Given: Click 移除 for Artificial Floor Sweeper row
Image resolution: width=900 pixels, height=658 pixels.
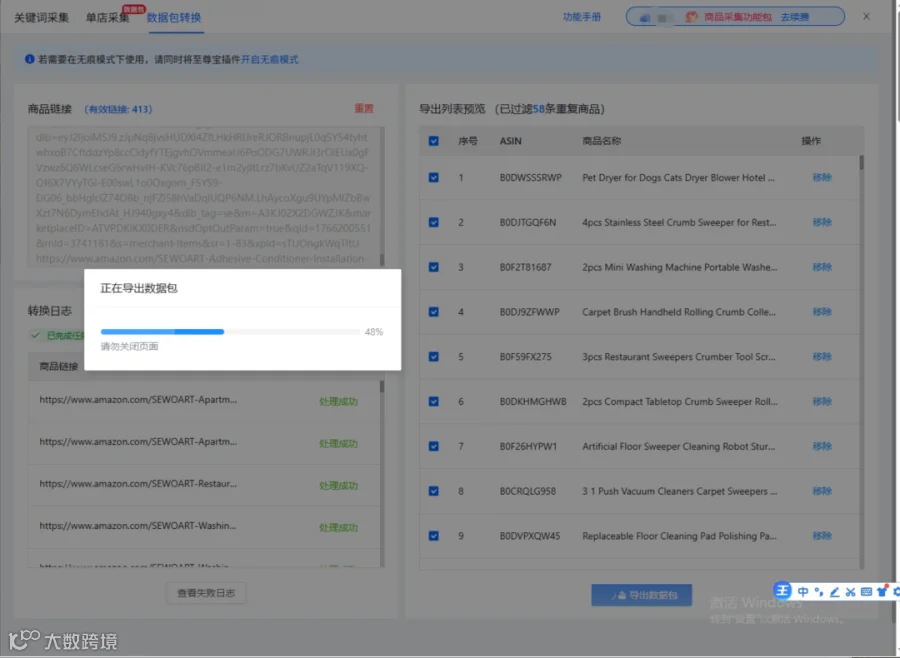Looking at the screenshot, I should (x=822, y=446).
